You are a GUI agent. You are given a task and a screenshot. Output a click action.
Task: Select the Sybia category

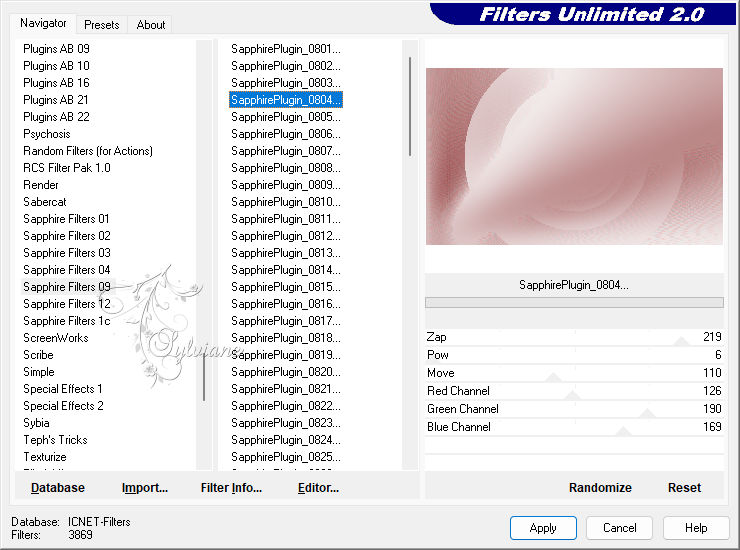[36, 423]
